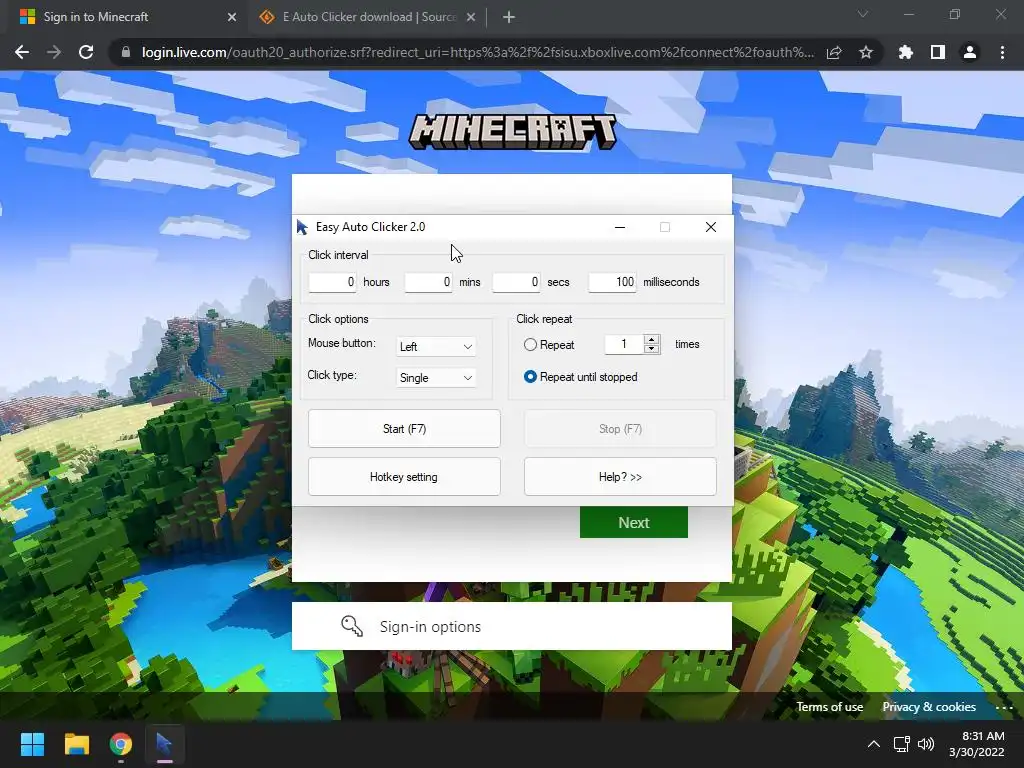Viewport: 1024px width, 768px height.
Task: Open a new browser tab
Action: [x=509, y=17]
